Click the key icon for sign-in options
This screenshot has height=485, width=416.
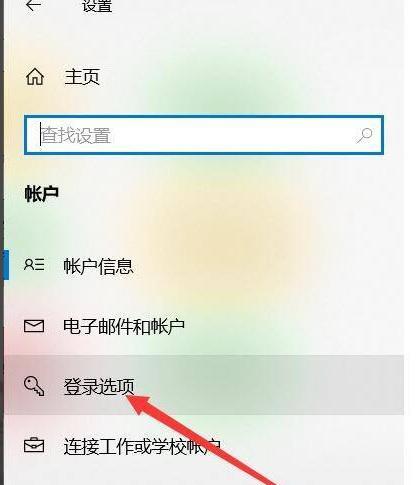pos(34,386)
